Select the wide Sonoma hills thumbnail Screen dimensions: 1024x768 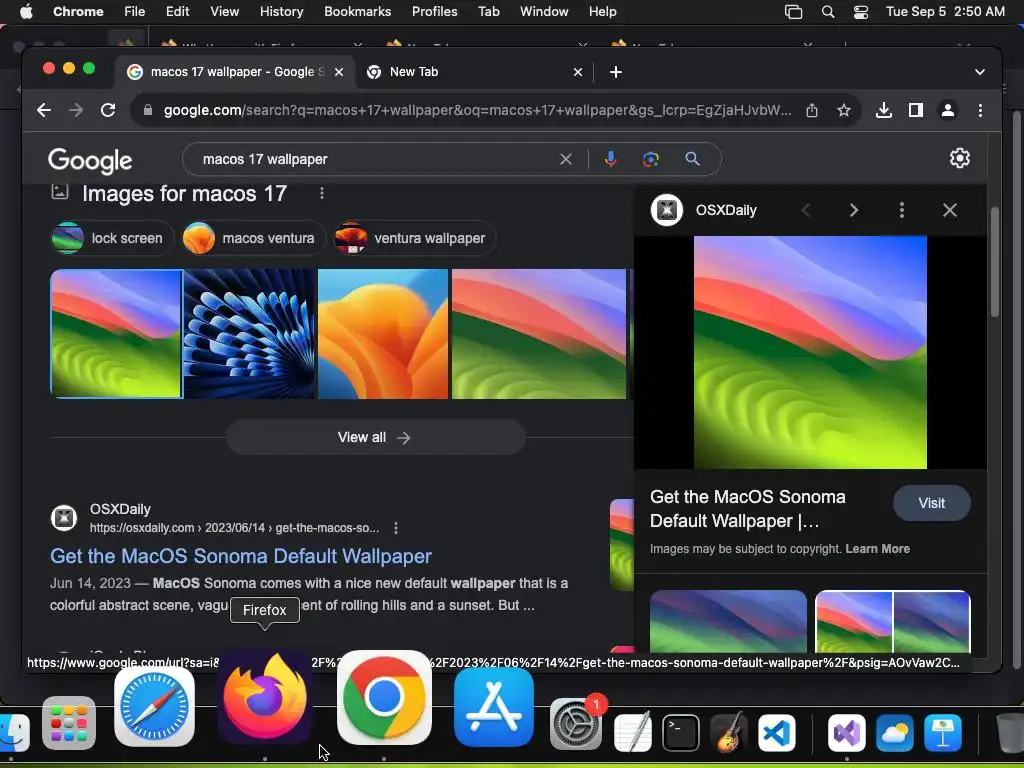tap(539, 334)
